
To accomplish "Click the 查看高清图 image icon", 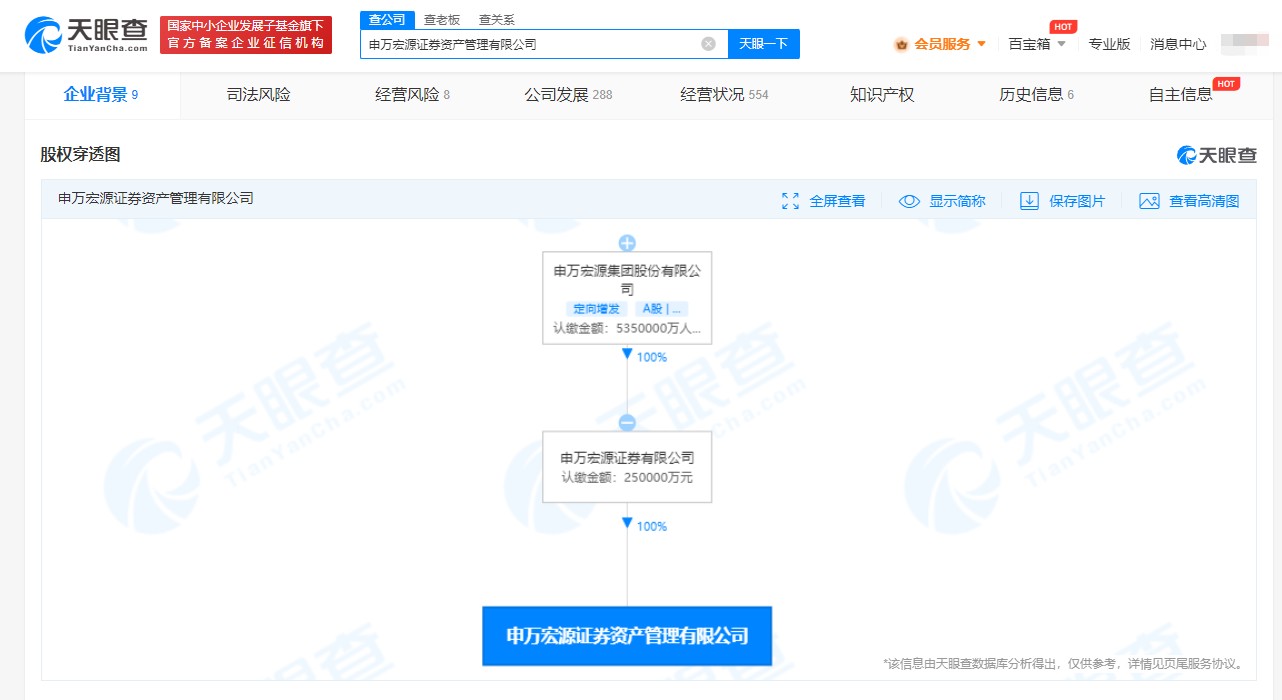I will pyautogui.click(x=1149, y=201).
